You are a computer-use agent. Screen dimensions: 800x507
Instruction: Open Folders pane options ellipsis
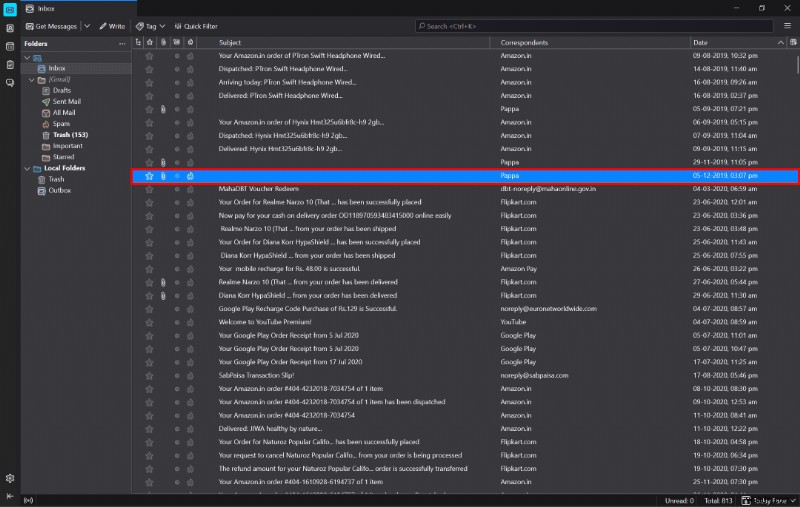point(122,44)
